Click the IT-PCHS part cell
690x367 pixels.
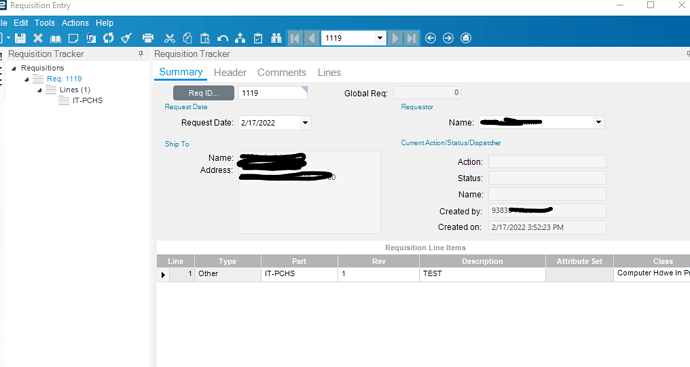click(x=299, y=274)
